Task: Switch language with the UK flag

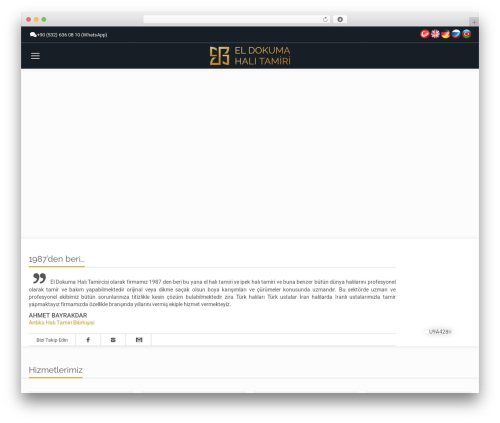Action: pos(435,34)
